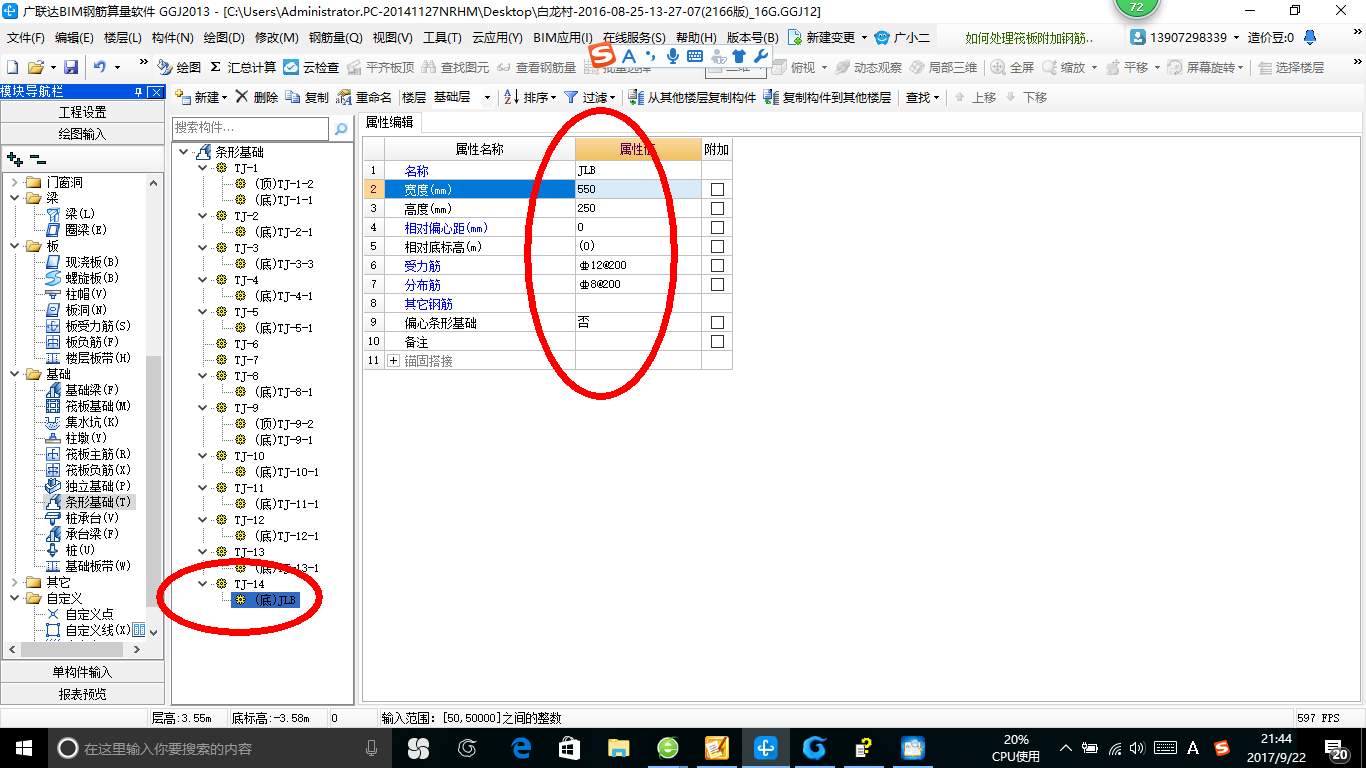Image resolution: width=1366 pixels, height=768 pixels.
Task: Open the 新建 dropdown arrow
Action: (224, 97)
